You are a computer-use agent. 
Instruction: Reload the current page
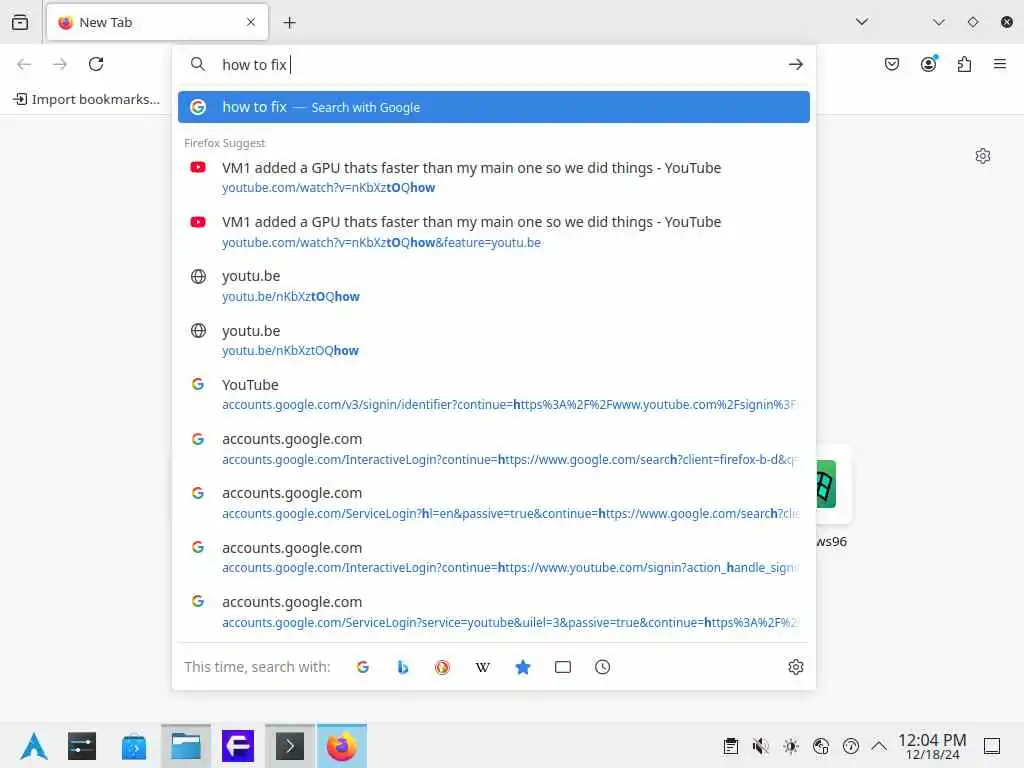[96, 64]
